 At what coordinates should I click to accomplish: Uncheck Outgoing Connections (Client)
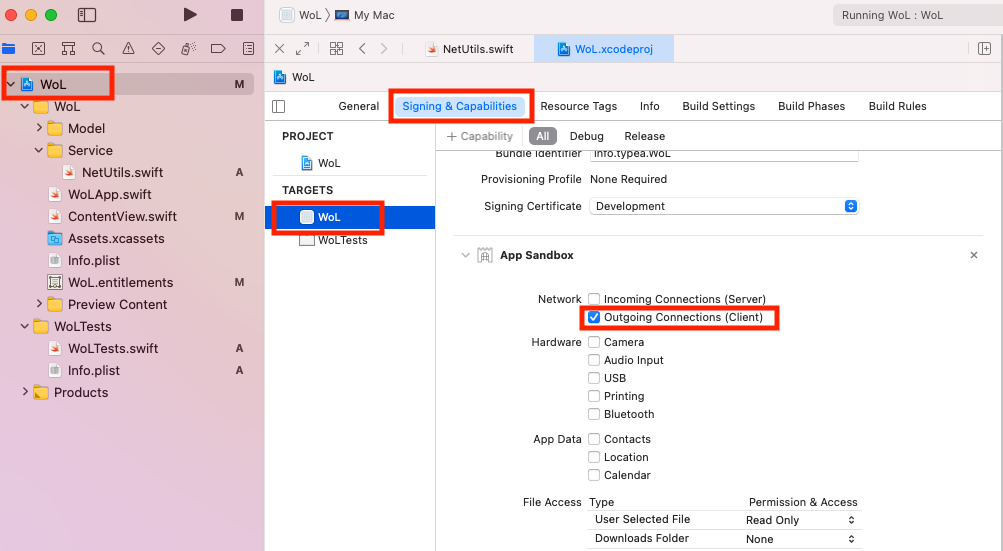pos(594,317)
